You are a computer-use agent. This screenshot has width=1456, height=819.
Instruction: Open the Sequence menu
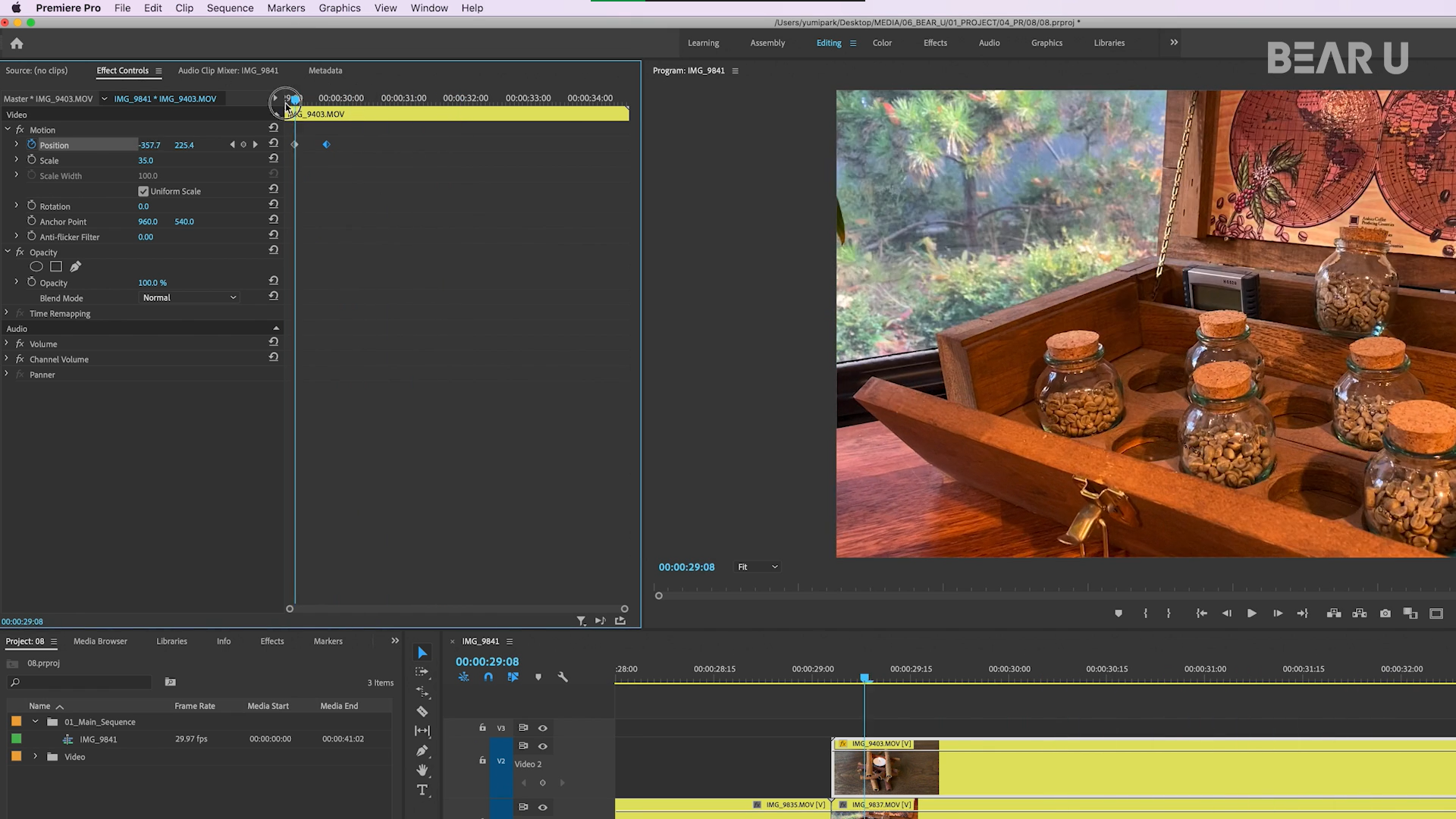coord(230,8)
